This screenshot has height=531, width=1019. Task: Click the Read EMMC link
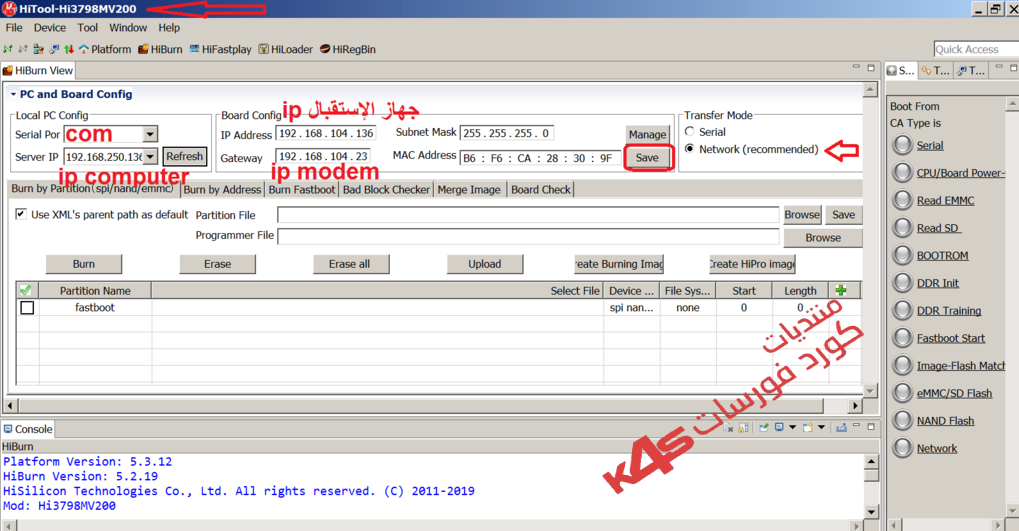(x=945, y=200)
